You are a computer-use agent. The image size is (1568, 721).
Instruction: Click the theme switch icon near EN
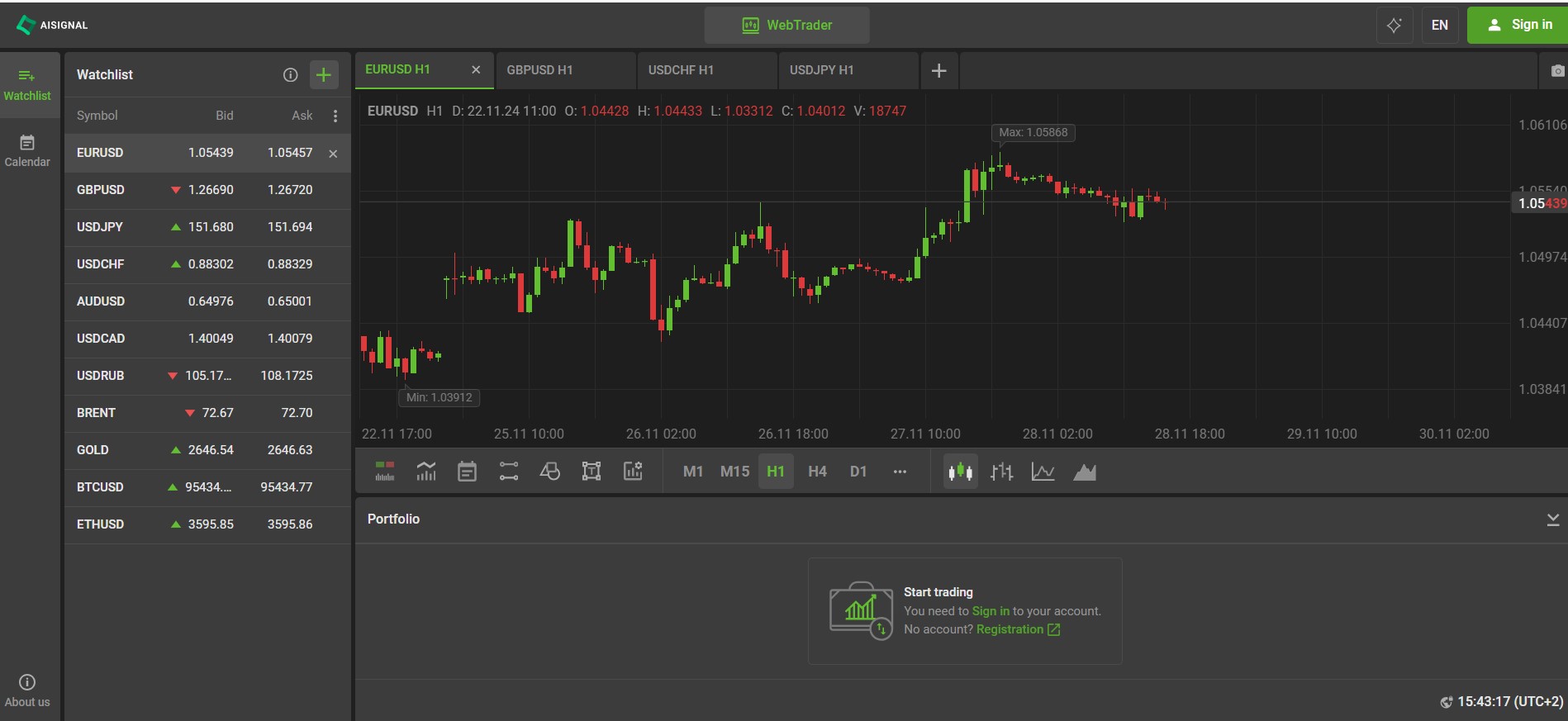(1395, 25)
